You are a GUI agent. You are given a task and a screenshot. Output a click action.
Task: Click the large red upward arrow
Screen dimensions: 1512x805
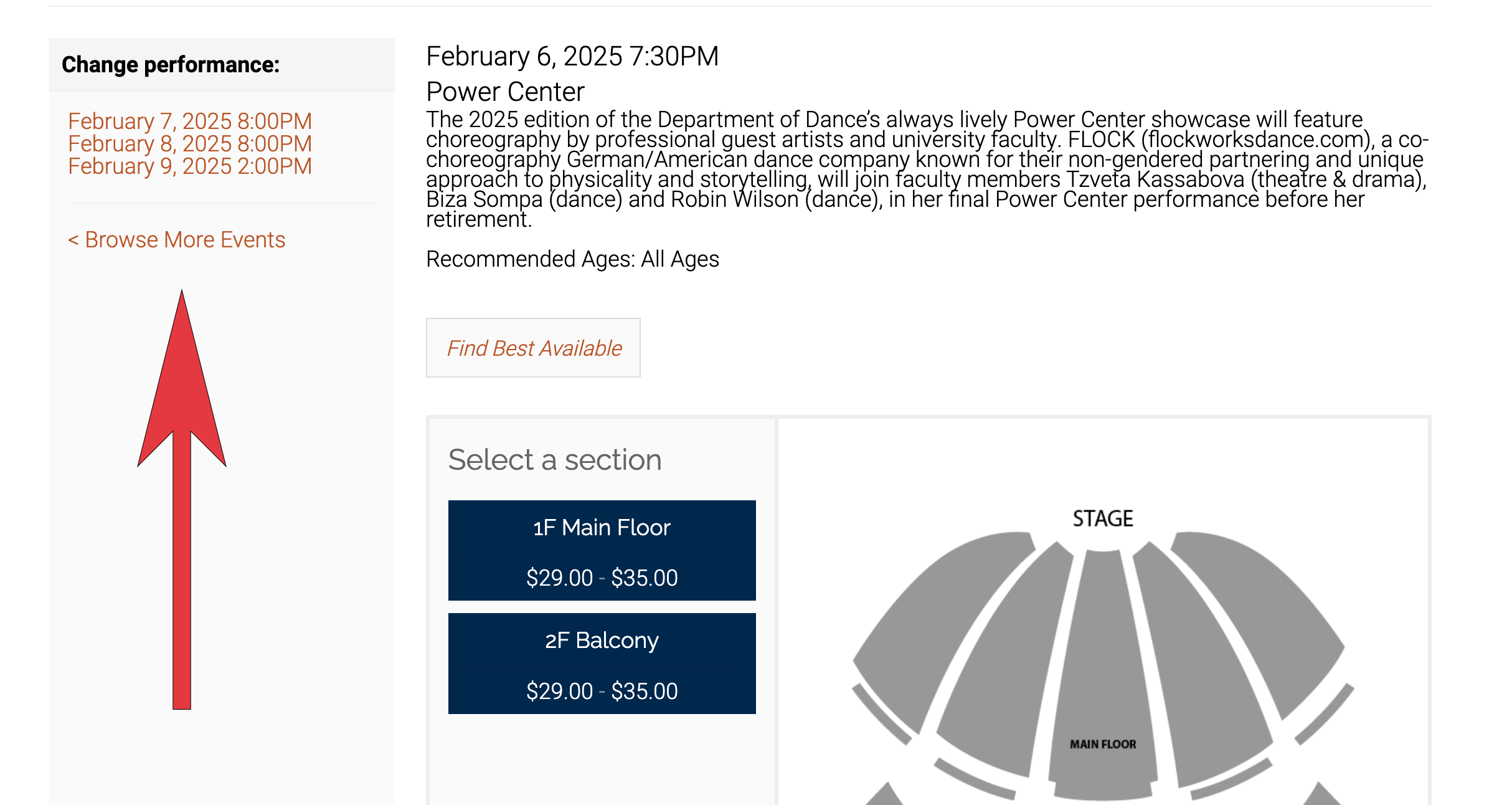[182, 499]
